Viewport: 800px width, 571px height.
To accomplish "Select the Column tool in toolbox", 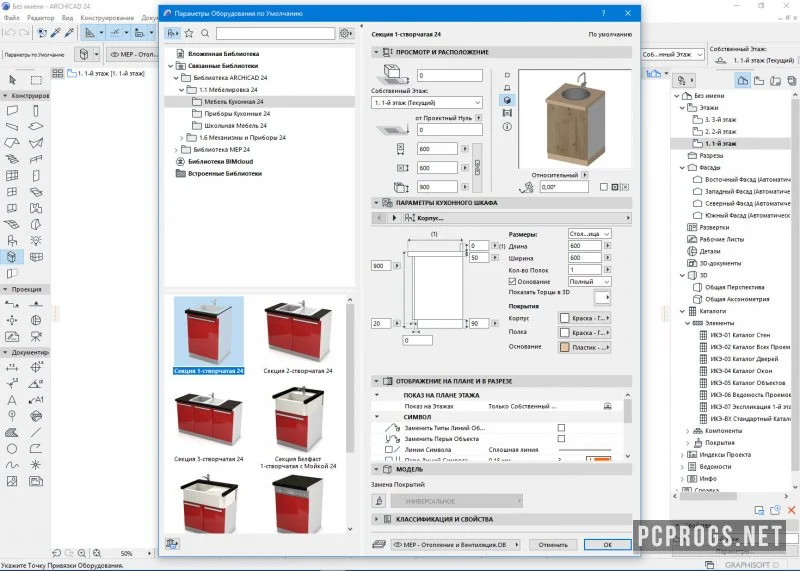I will click(x=36, y=111).
